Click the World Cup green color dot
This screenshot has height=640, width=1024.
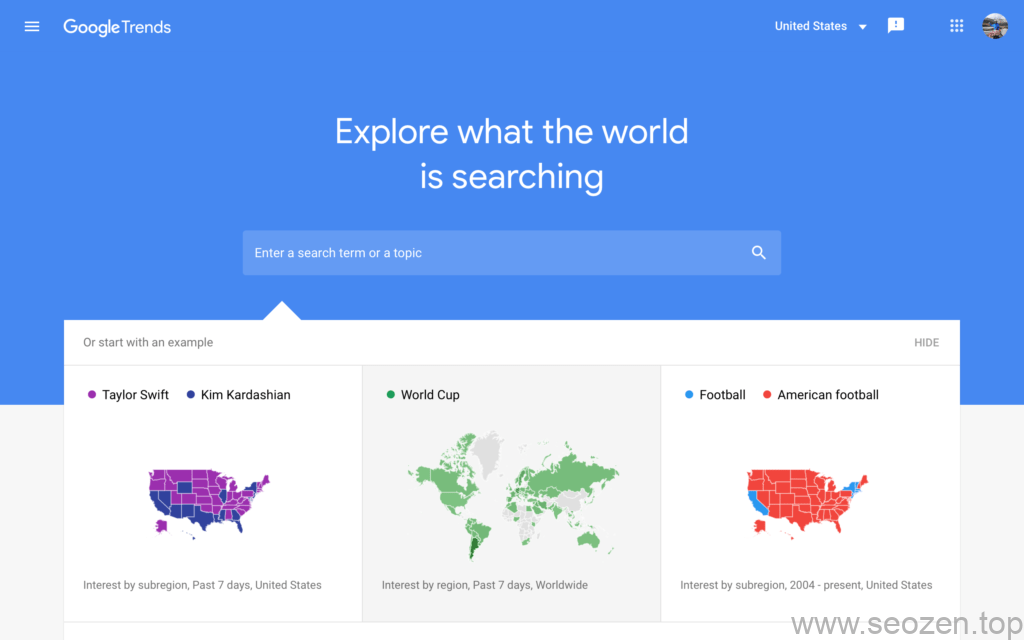pos(389,394)
